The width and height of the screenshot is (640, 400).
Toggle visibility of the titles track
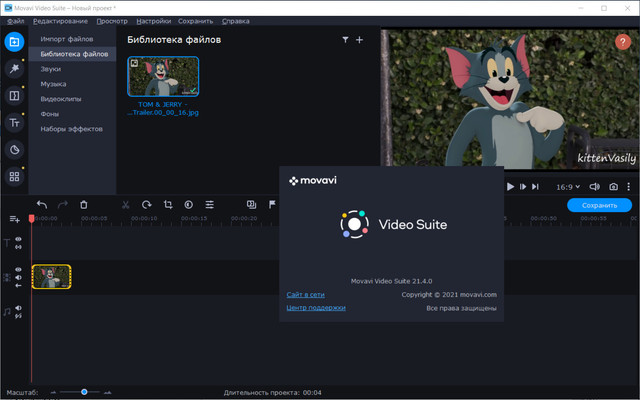point(18,240)
